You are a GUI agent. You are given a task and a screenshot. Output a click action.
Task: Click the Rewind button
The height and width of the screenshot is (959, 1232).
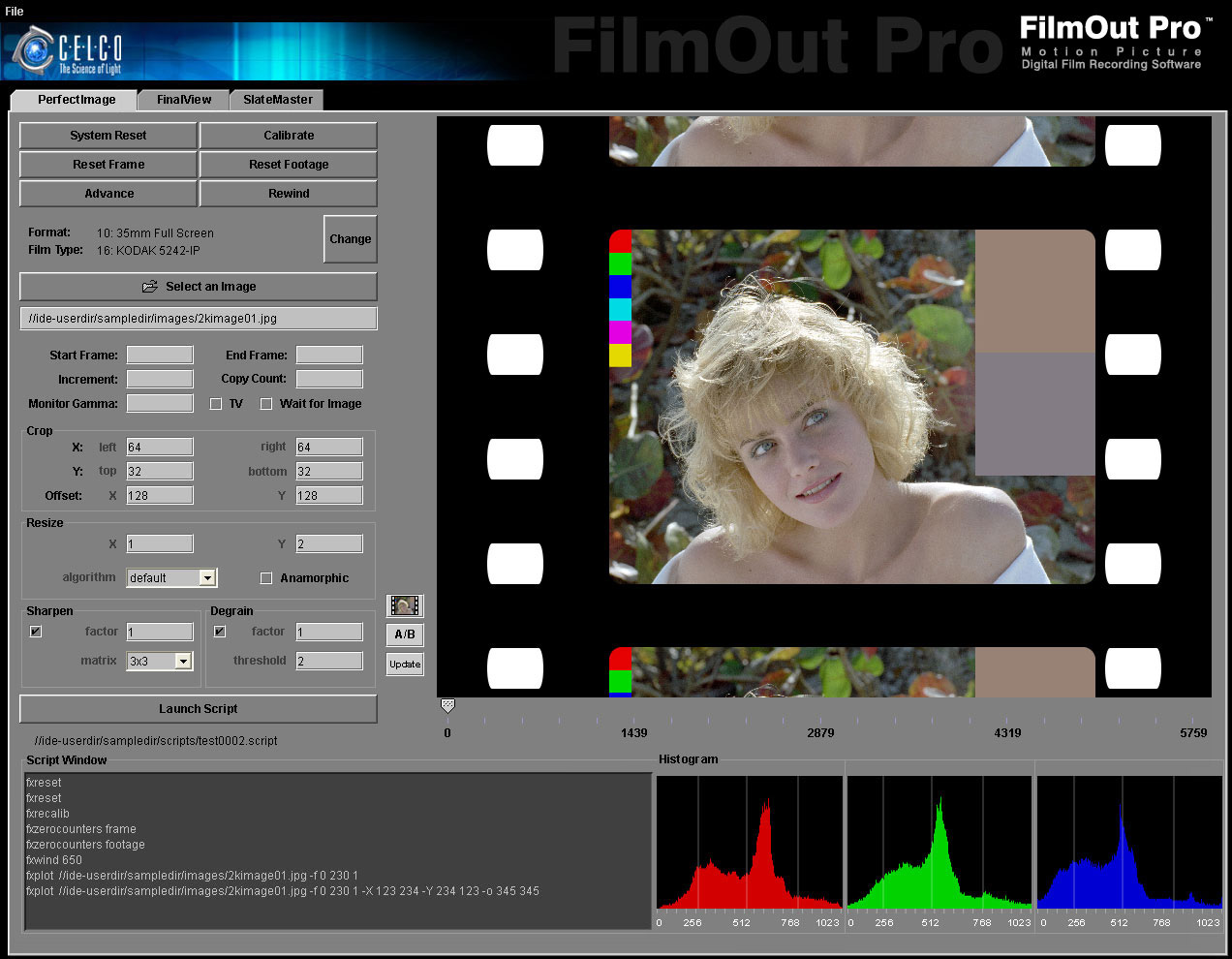pos(289,194)
